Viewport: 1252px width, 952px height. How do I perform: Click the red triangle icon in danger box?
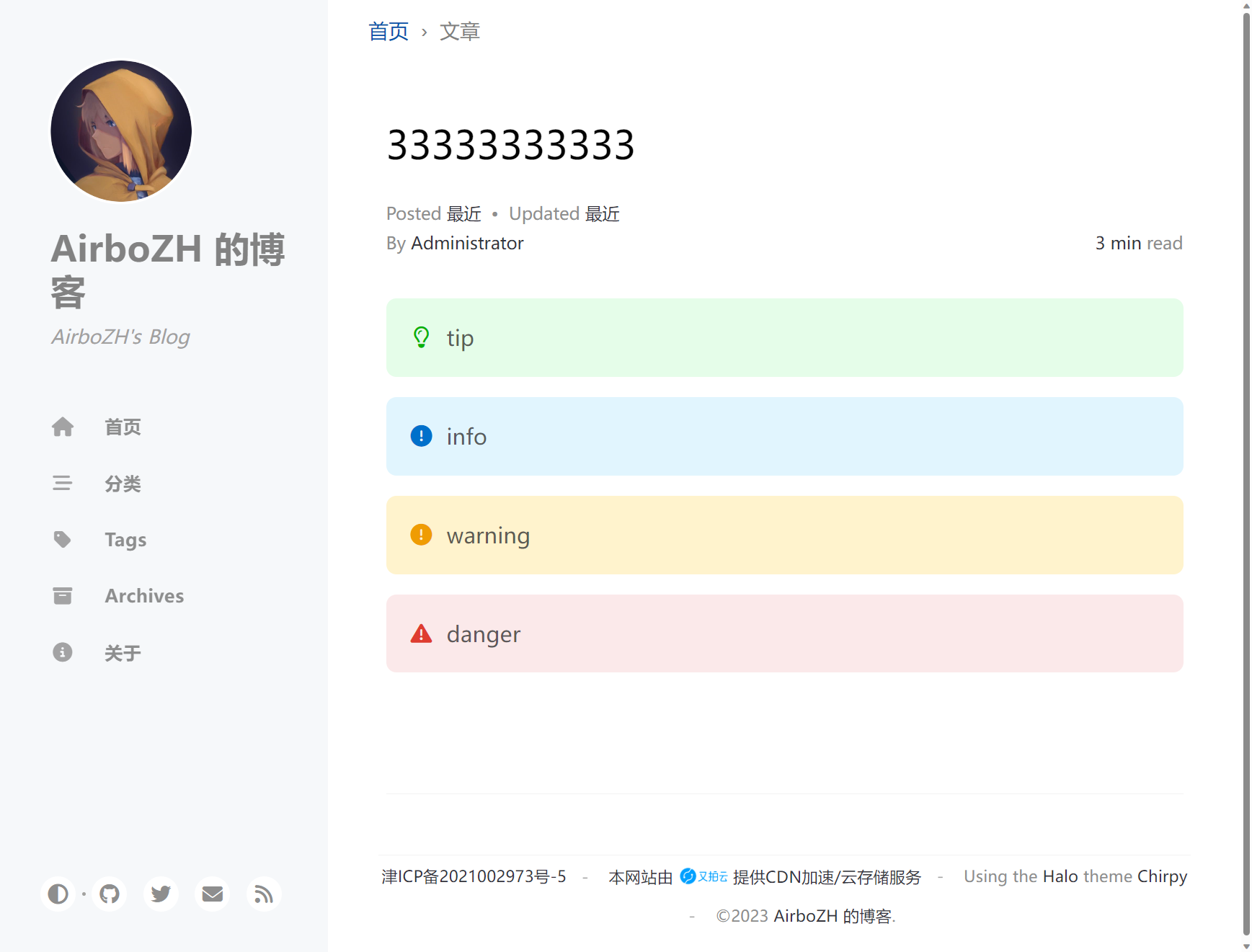(x=421, y=633)
